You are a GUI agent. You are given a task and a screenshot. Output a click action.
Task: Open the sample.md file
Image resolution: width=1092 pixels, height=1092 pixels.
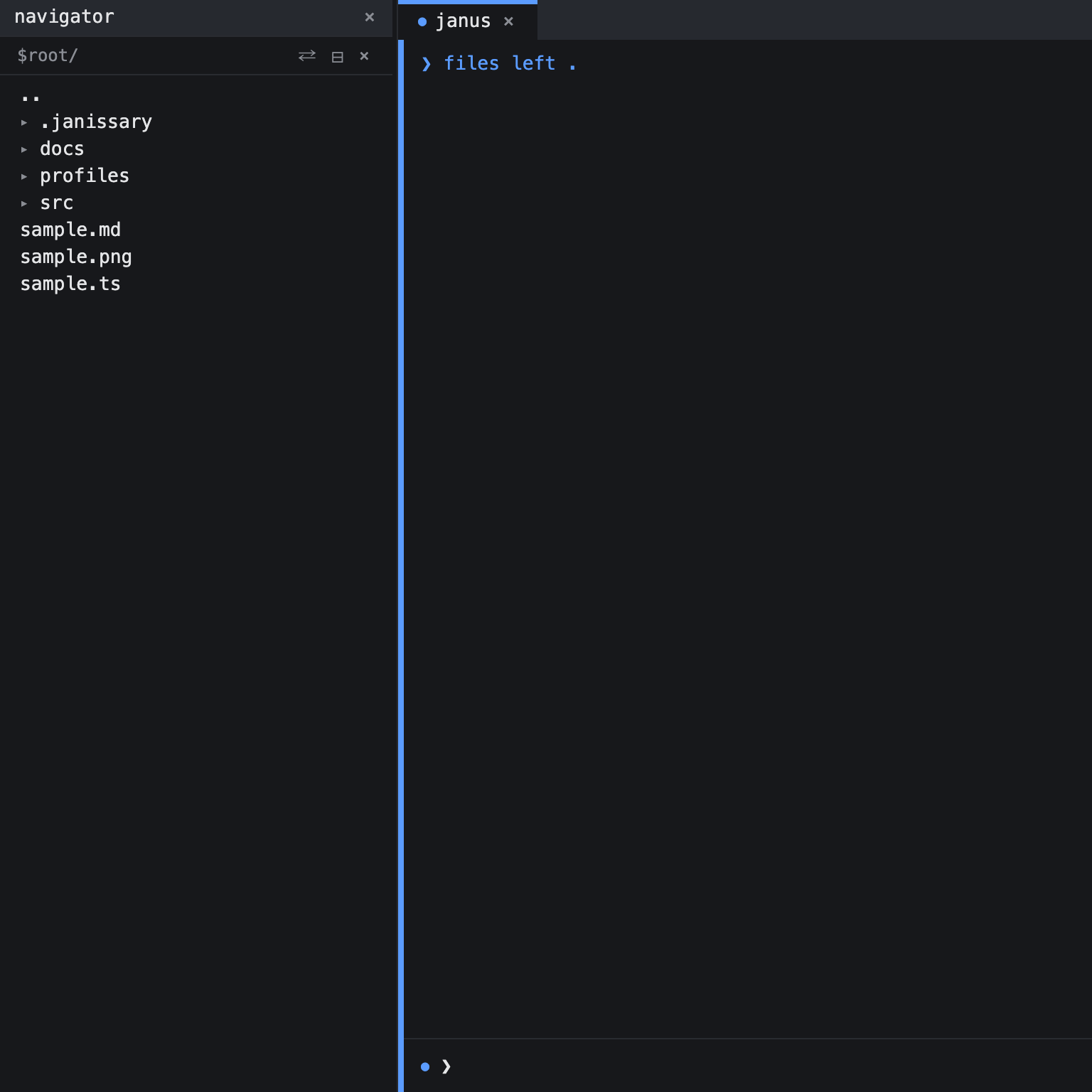tap(70, 230)
